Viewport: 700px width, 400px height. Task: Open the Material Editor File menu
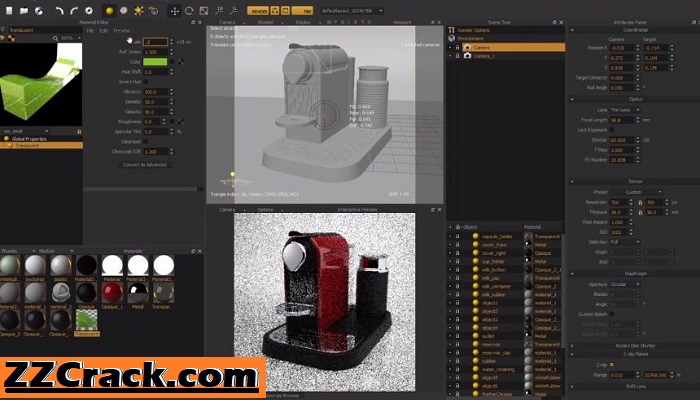(x=90, y=31)
